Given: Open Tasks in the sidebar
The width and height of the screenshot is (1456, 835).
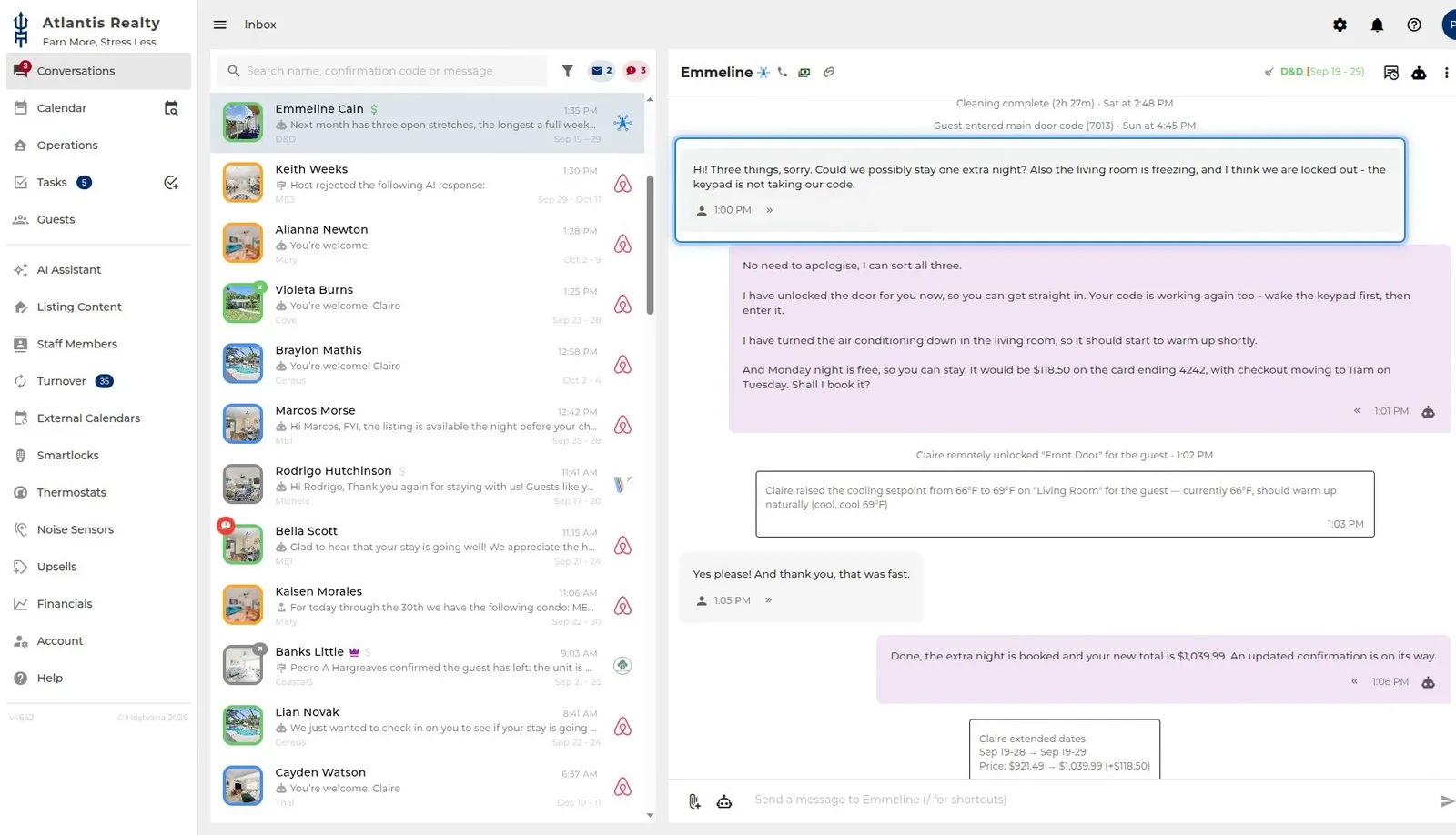Looking at the screenshot, I should point(52,183).
